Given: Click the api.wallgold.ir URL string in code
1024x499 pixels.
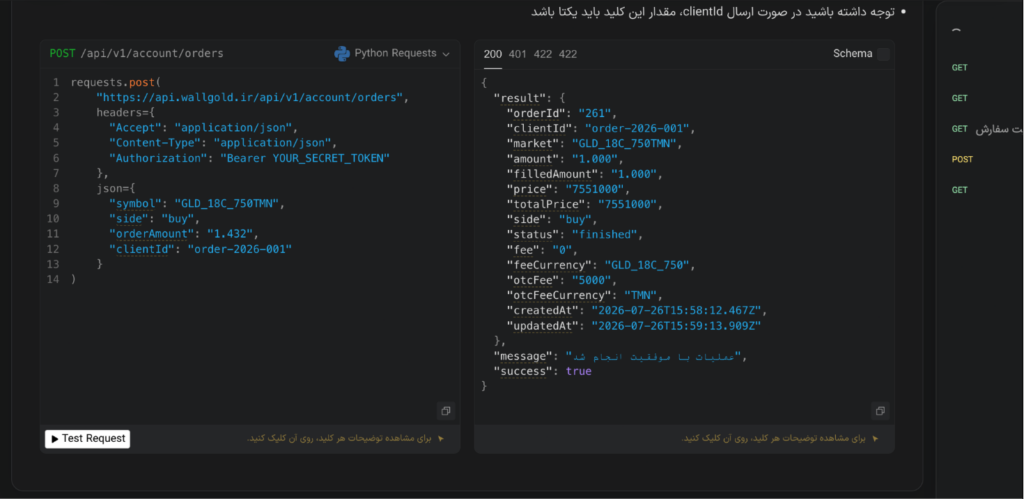Looking at the screenshot, I should pyautogui.click(x=250, y=97).
